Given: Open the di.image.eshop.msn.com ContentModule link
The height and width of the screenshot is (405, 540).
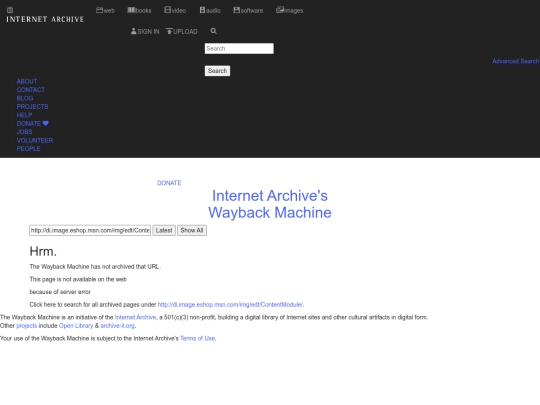Looking at the screenshot, I should (230, 304).
